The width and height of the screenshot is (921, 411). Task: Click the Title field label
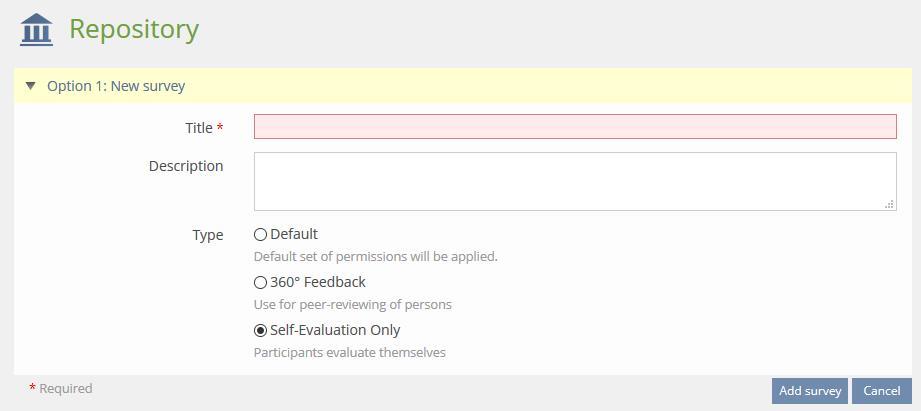pyautogui.click(x=199, y=128)
